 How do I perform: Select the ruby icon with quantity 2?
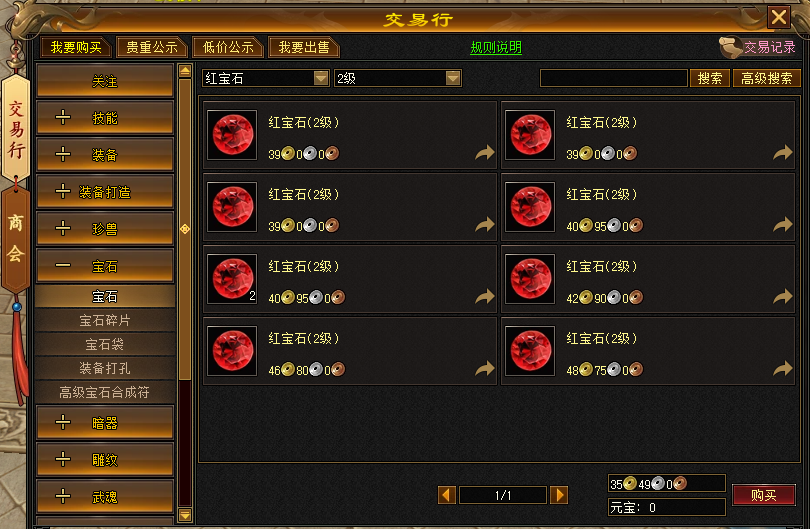click(x=232, y=279)
